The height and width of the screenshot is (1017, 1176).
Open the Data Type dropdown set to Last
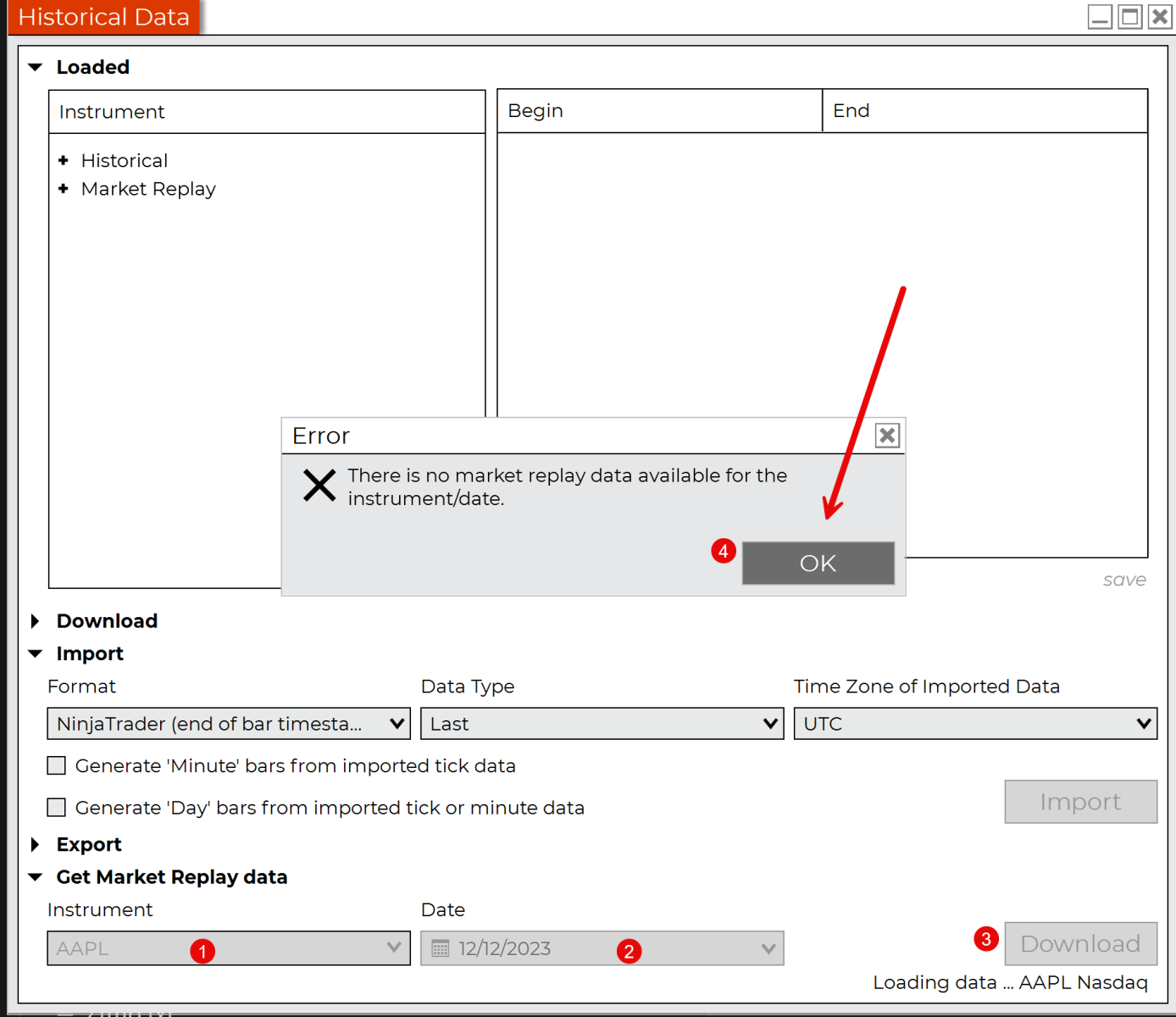pyautogui.click(x=602, y=724)
